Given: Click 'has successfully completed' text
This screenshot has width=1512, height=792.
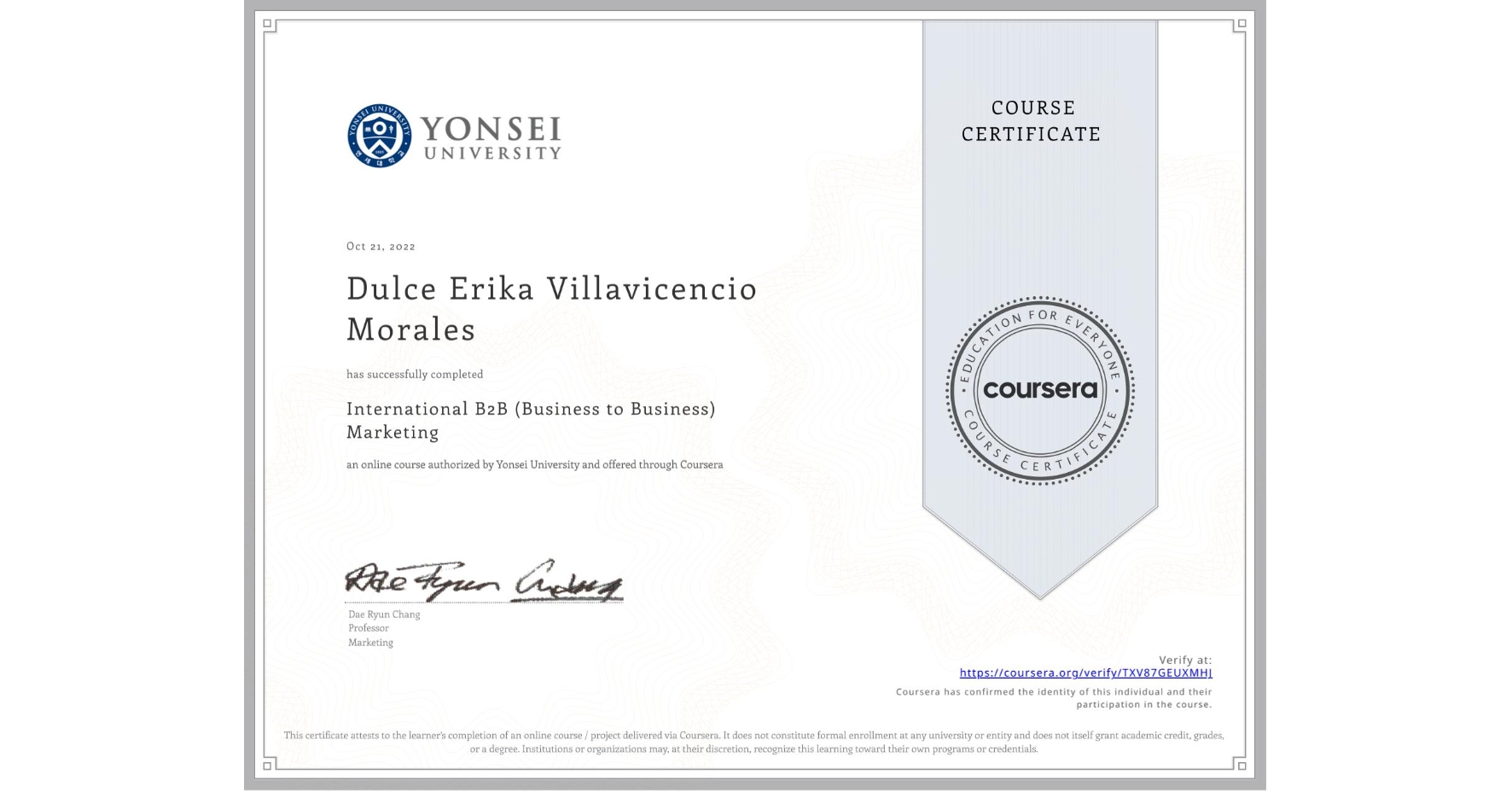Looking at the screenshot, I should pos(415,375).
